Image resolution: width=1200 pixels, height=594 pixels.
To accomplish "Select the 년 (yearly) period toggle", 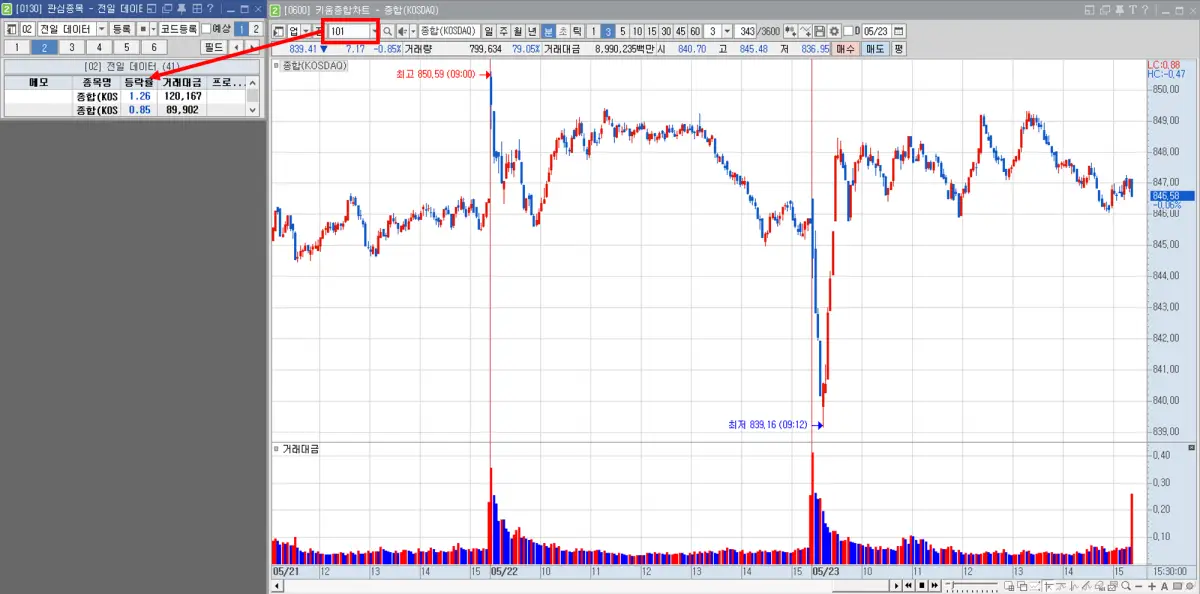I will (x=532, y=31).
